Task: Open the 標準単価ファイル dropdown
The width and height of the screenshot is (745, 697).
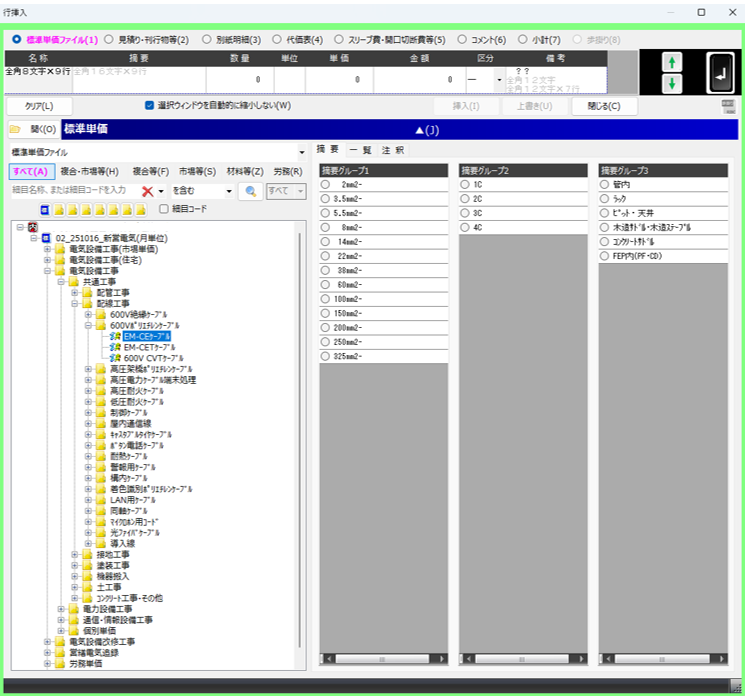Action: 301,152
